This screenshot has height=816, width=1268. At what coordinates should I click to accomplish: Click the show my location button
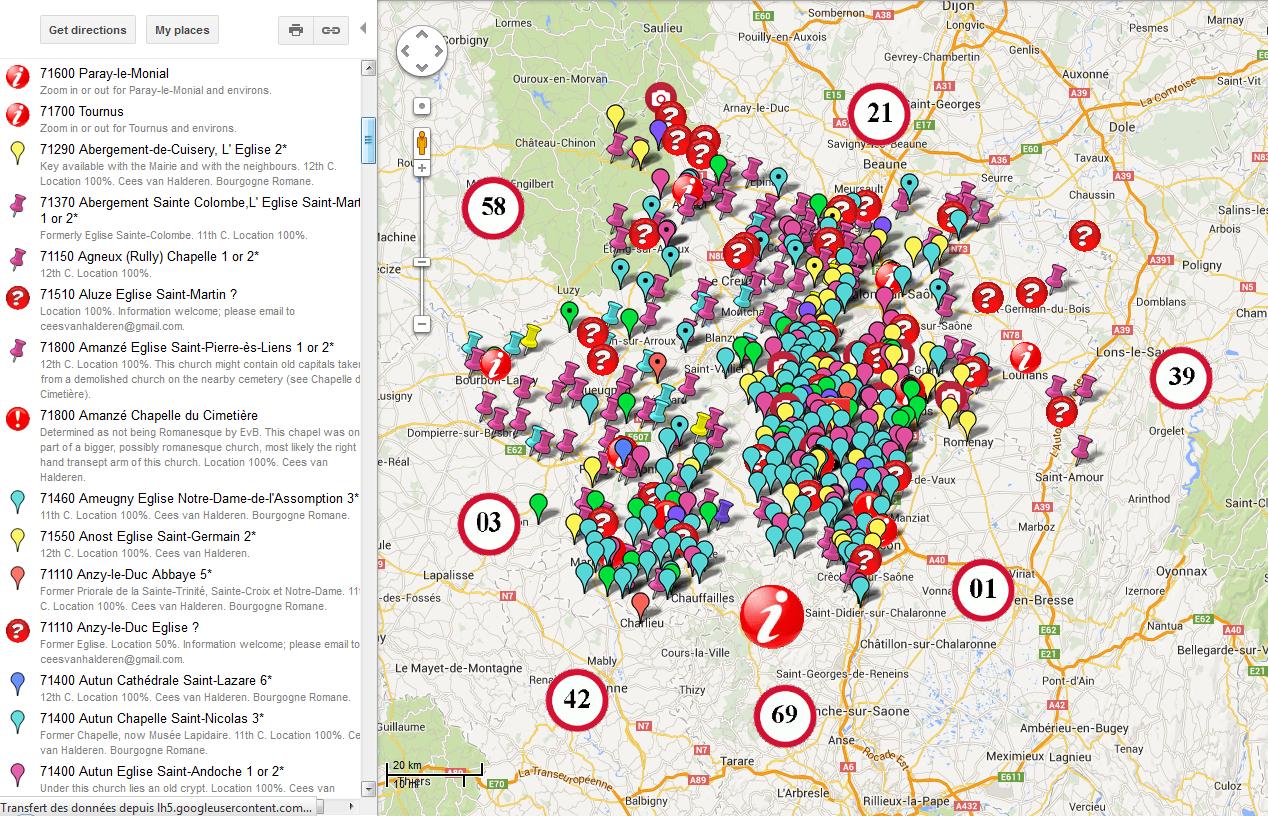pyautogui.click(x=422, y=106)
